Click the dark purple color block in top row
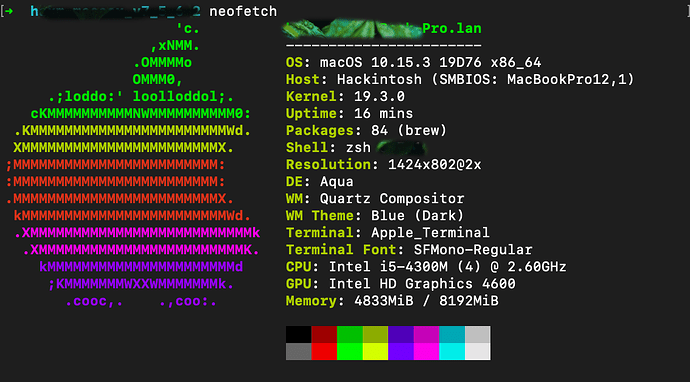The image size is (690, 382). point(400,334)
